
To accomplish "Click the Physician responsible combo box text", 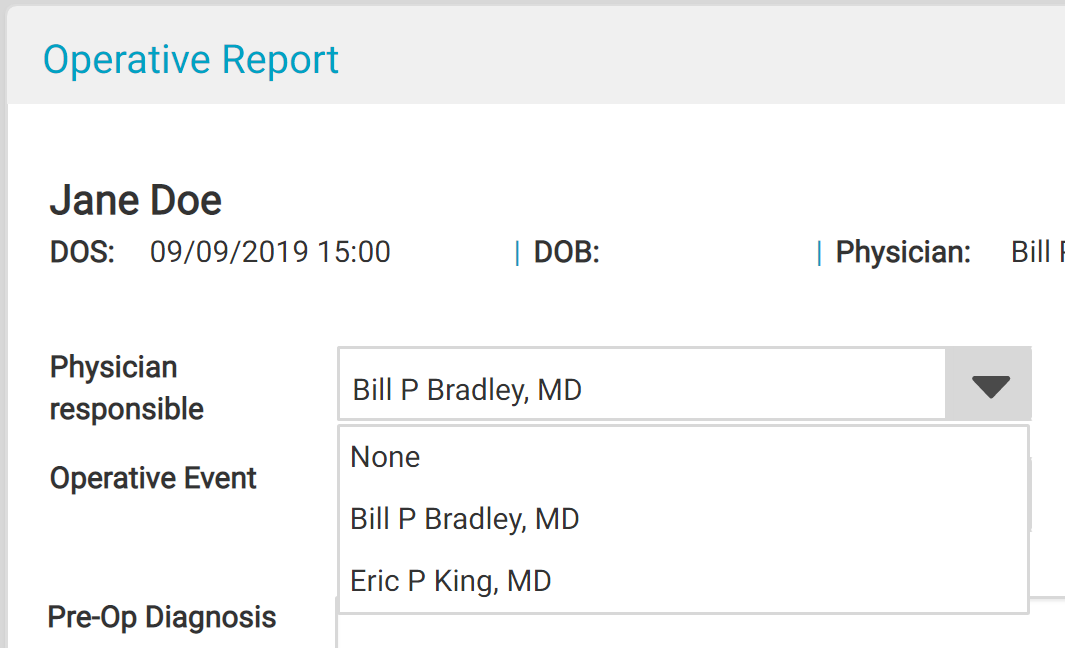I will pyautogui.click(x=467, y=389).
